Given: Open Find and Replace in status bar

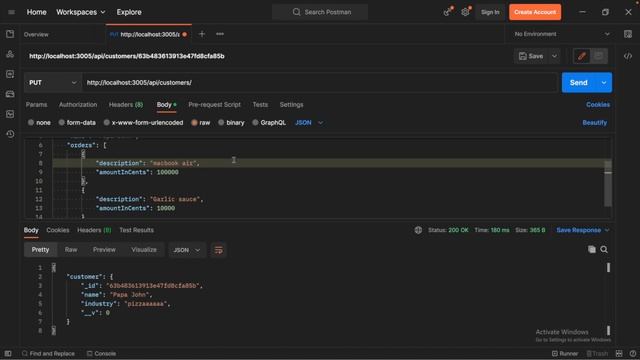Looking at the screenshot, I should click(48, 353).
